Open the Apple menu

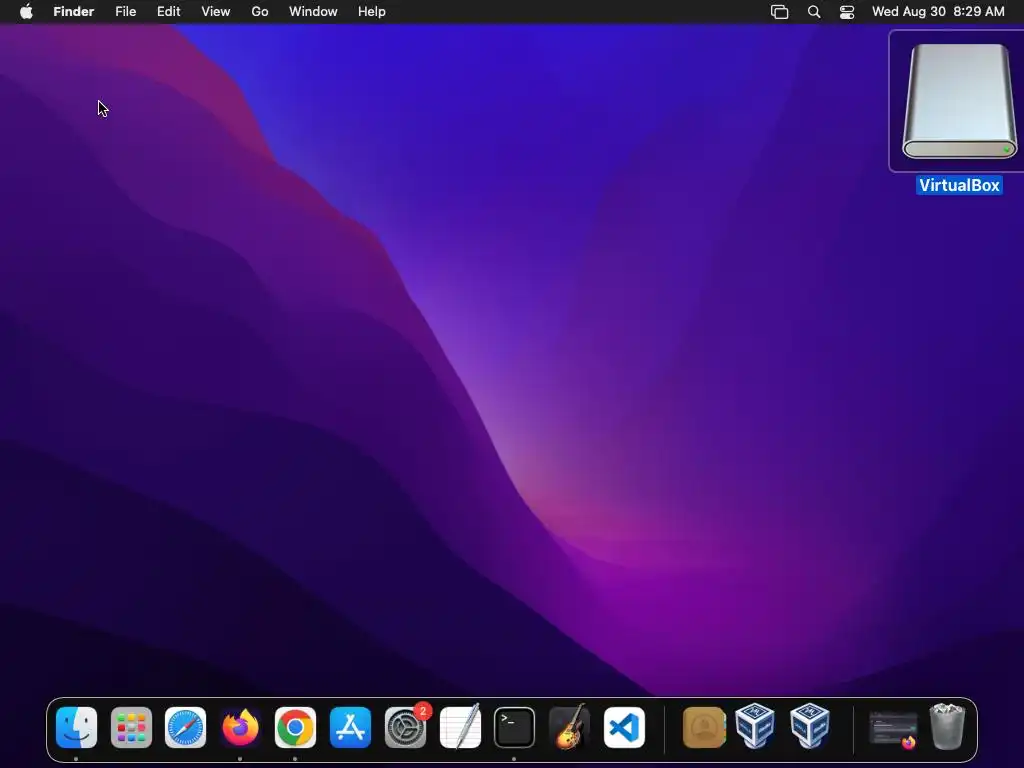tap(26, 12)
